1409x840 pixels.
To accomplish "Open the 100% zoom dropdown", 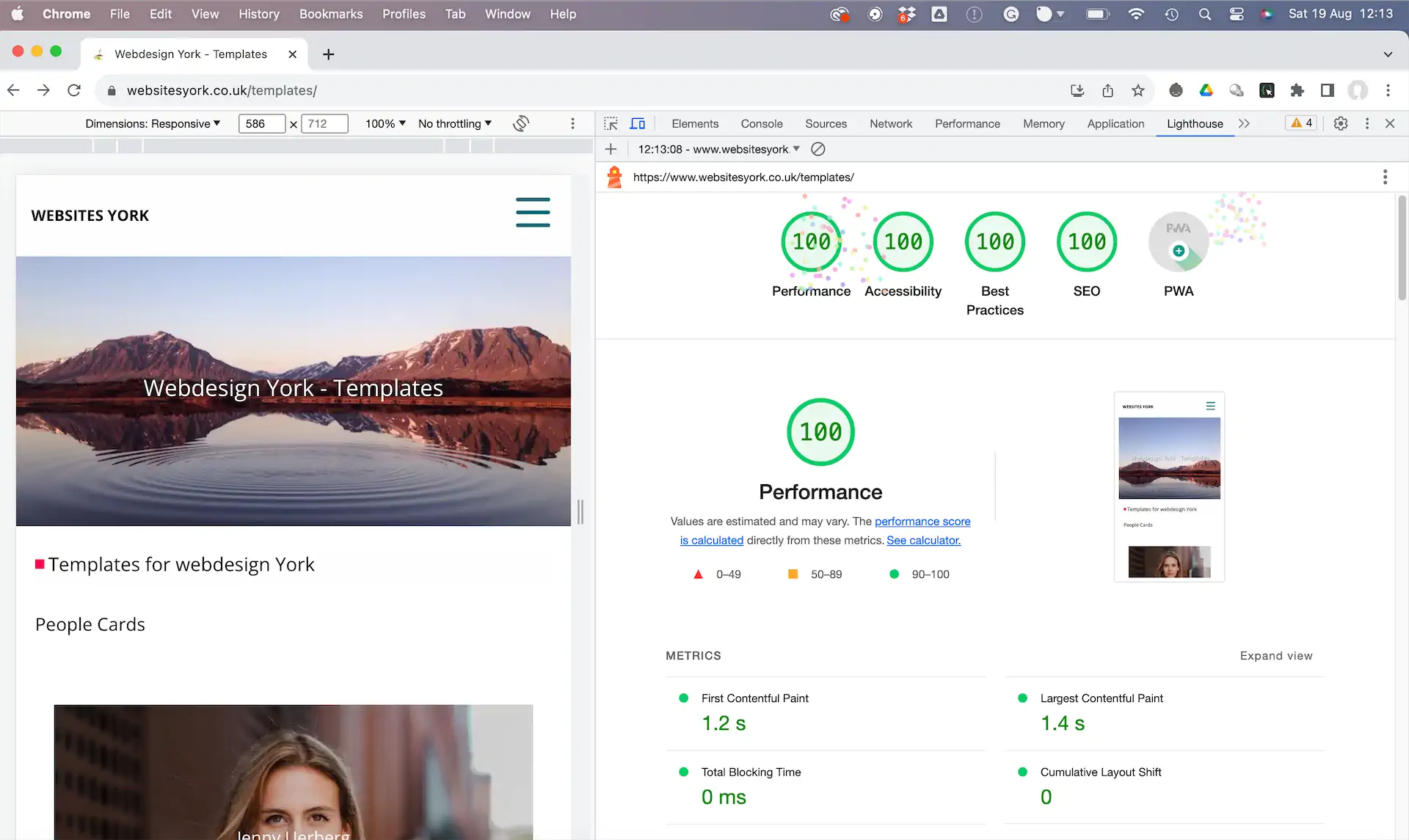I will [385, 123].
